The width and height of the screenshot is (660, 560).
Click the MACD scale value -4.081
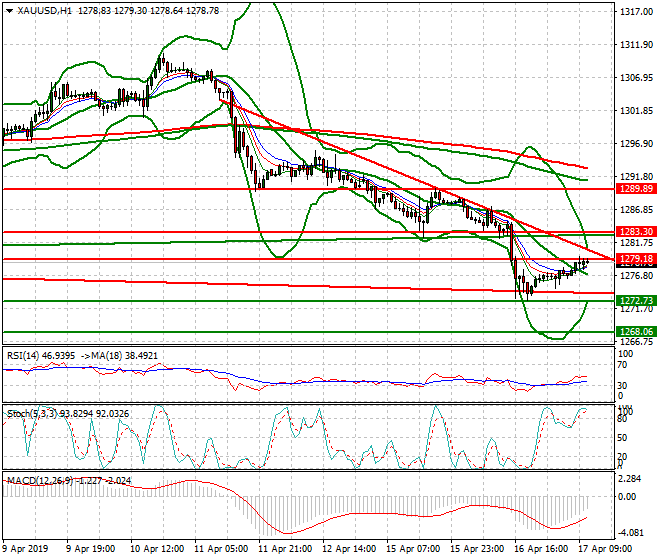point(631,533)
